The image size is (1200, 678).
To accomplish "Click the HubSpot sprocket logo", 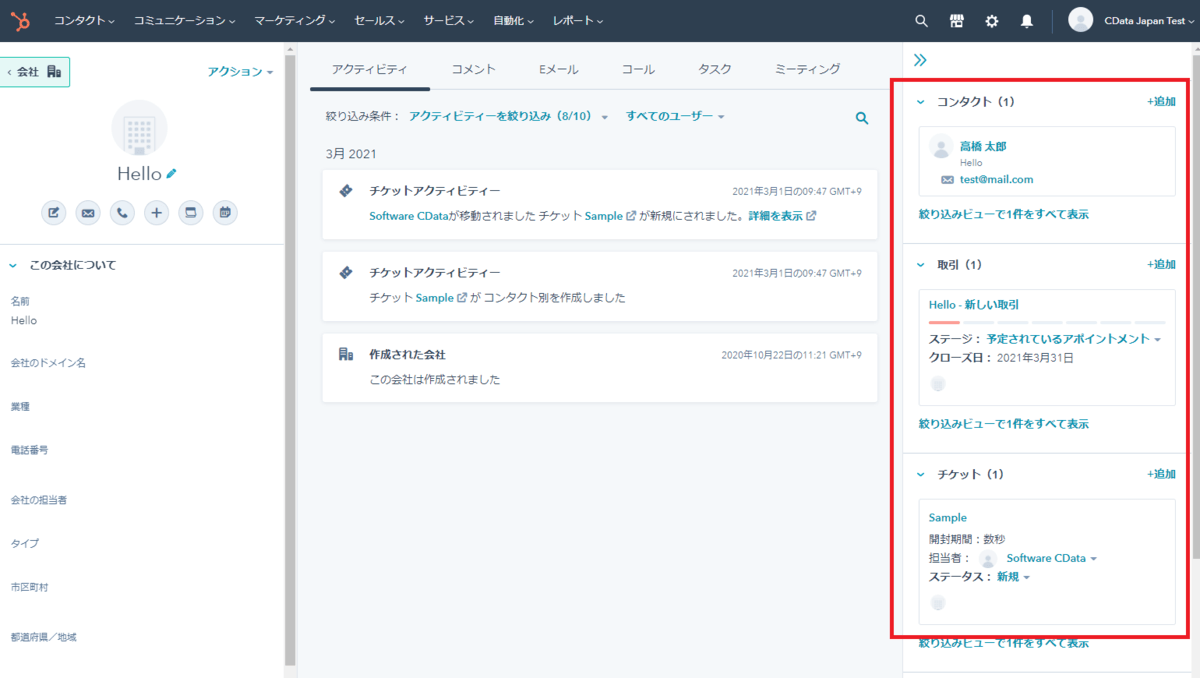I will 20,20.
